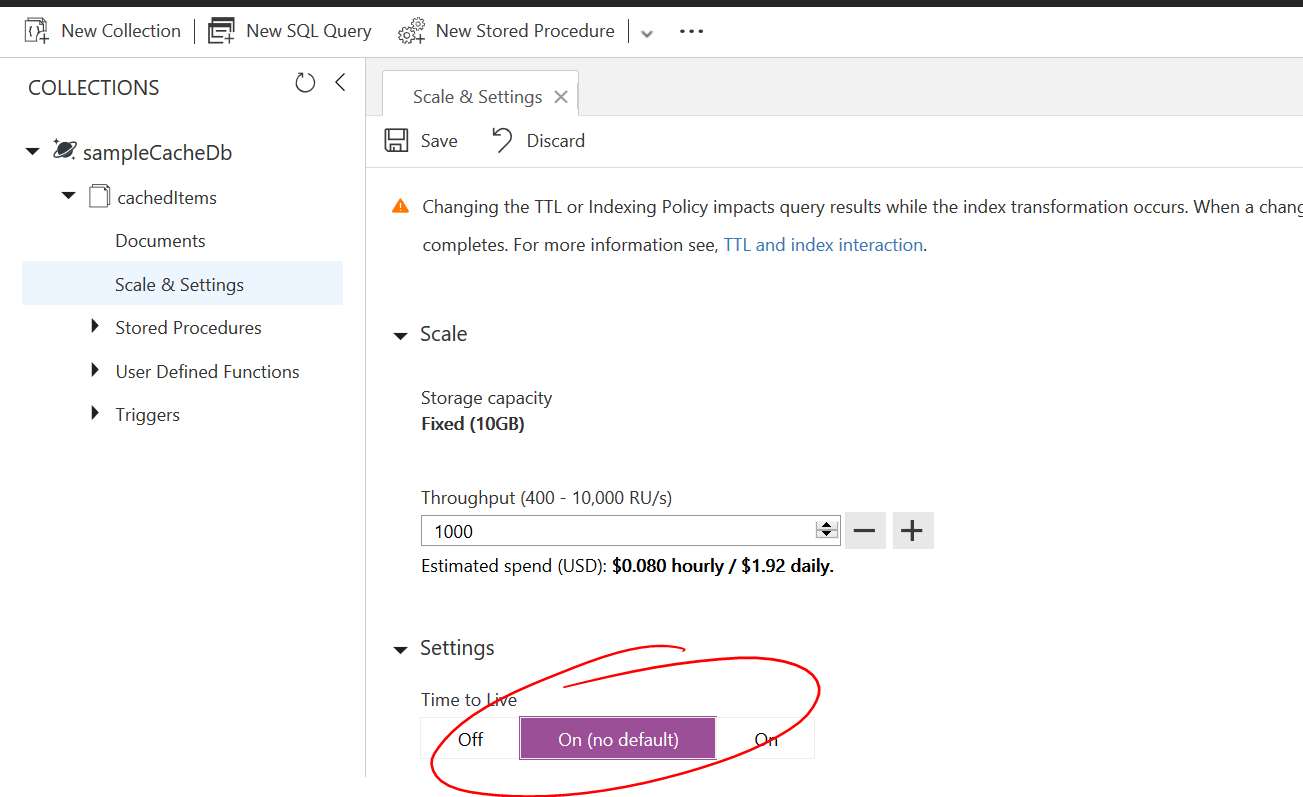This screenshot has height=797, width=1303.
Task: Switch Time to Live to On
Action: pyautogui.click(x=765, y=738)
